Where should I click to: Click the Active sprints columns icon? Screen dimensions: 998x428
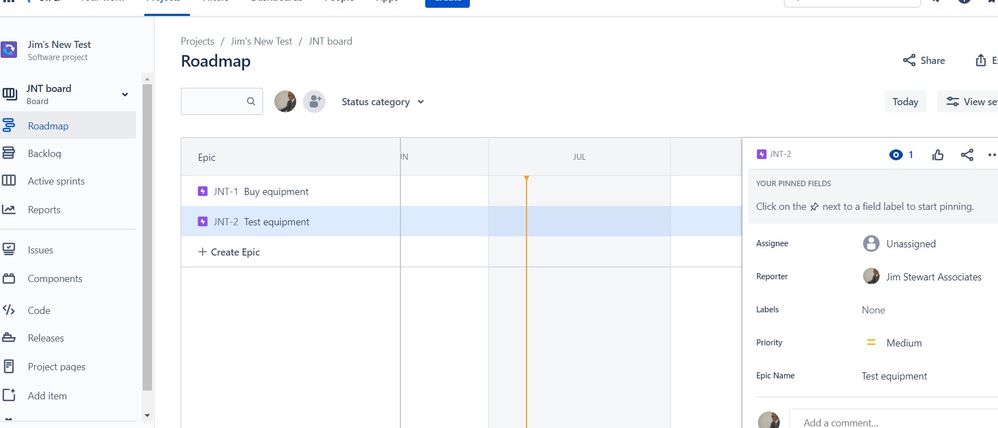[x=9, y=181]
